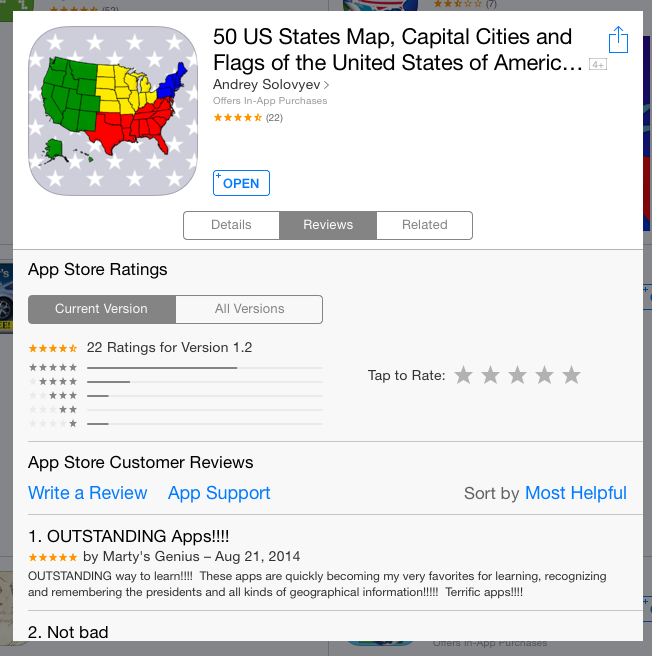The height and width of the screenshot is (656, 652).
Task: Open the 50 US States app icon
Action: (113, 111)
